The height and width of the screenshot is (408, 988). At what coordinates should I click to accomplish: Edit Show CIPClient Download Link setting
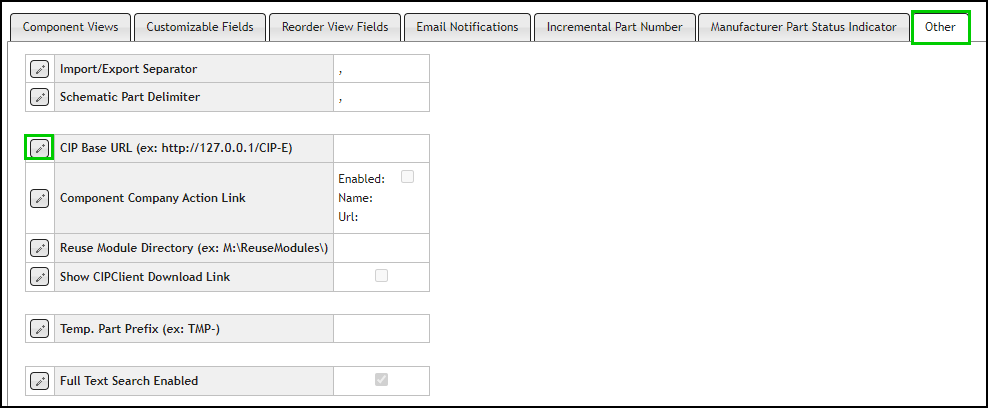40,276
